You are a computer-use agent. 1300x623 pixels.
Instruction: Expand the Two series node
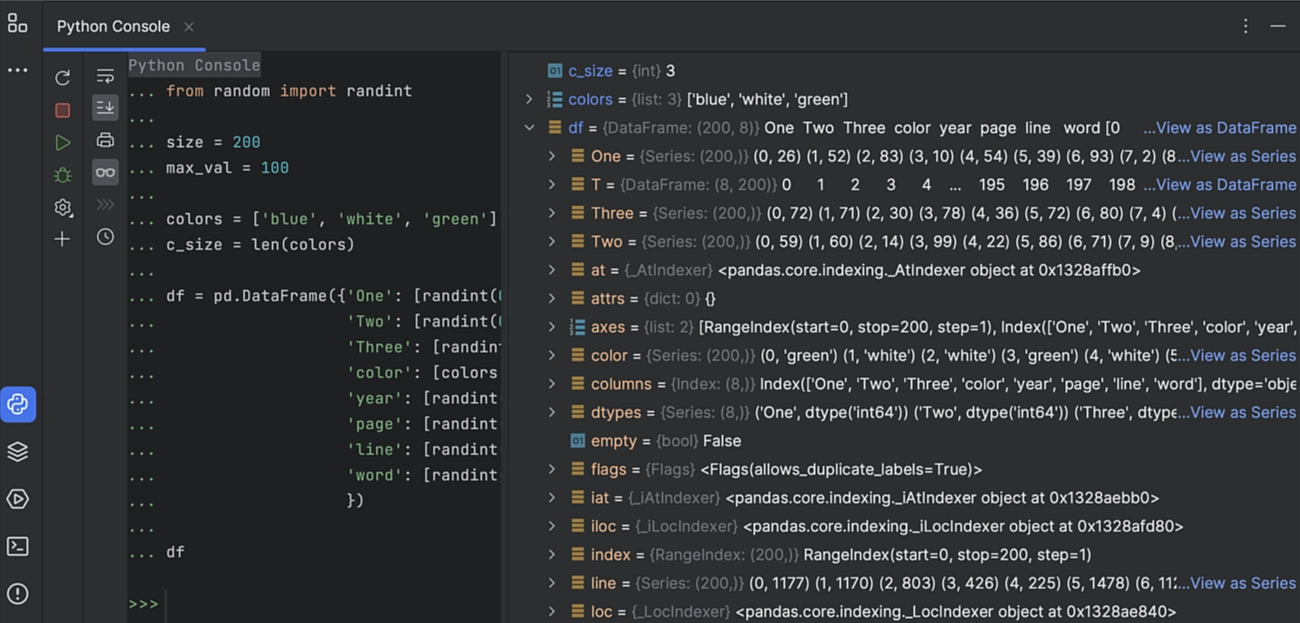552,242
